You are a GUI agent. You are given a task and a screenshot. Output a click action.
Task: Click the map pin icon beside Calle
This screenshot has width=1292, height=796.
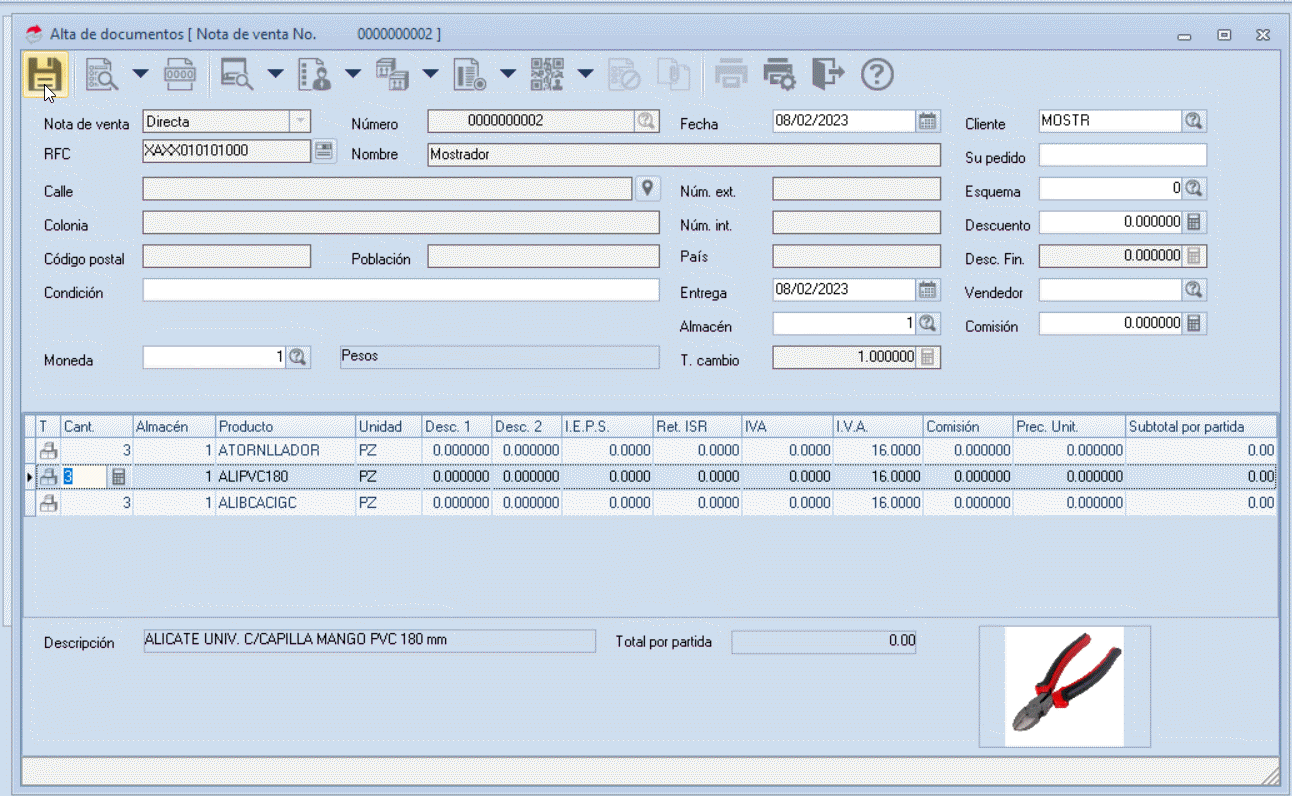(x=647, y=188)
